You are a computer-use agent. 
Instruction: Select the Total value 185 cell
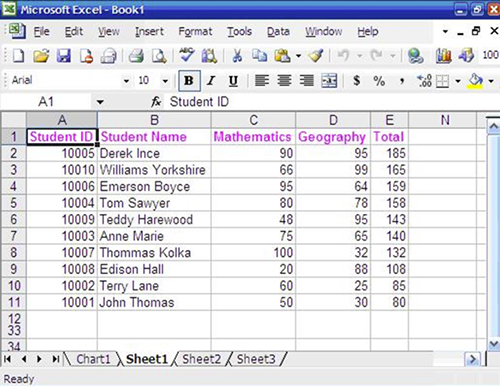pyautogui.click(x=389, y=153)
